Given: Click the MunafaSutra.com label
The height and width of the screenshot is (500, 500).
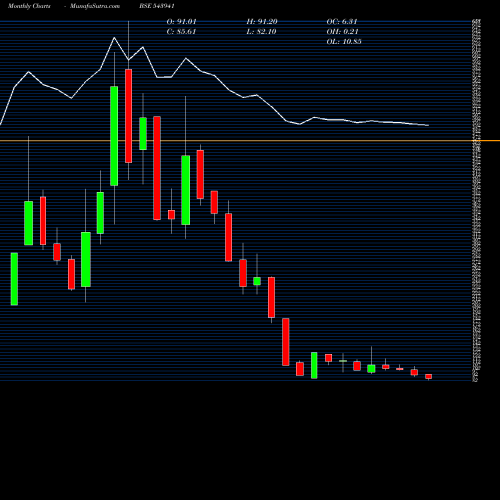Looking at the screenshot, I should pos(95,6).
